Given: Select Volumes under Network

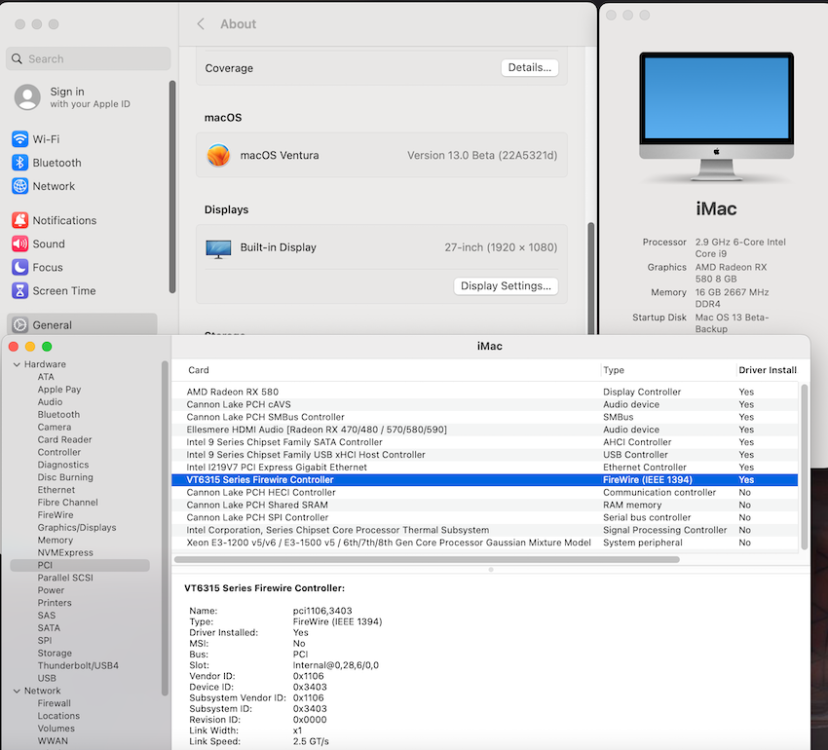Looking at the screenshot, I should (56, 728).
